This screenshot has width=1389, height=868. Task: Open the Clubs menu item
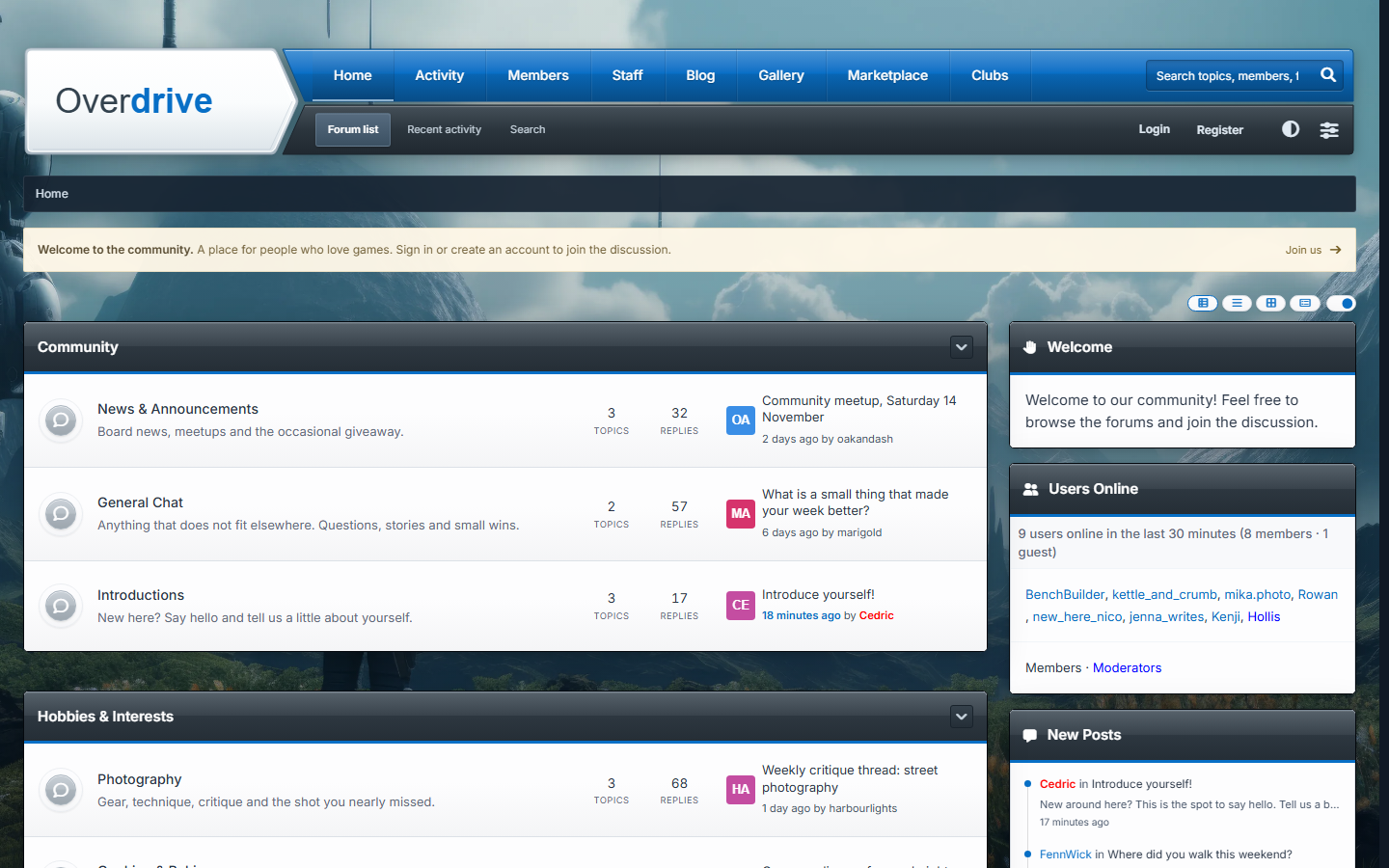tap(990, 75)
